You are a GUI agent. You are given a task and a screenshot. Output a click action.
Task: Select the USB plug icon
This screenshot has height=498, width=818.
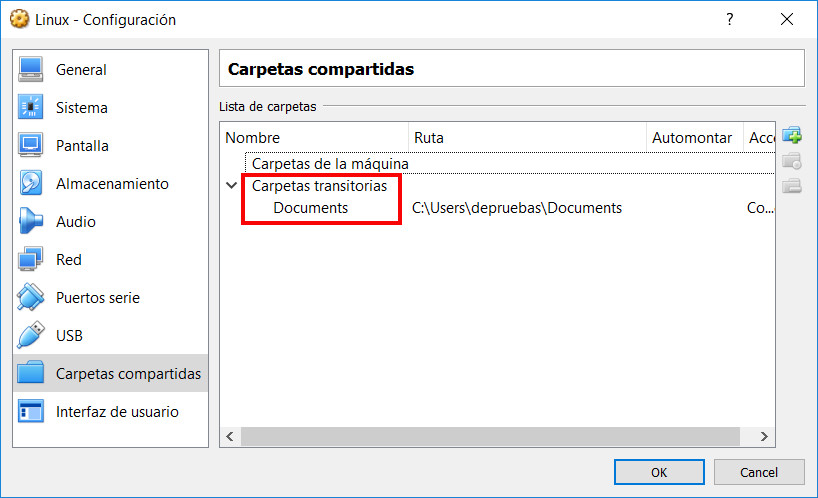30,335
